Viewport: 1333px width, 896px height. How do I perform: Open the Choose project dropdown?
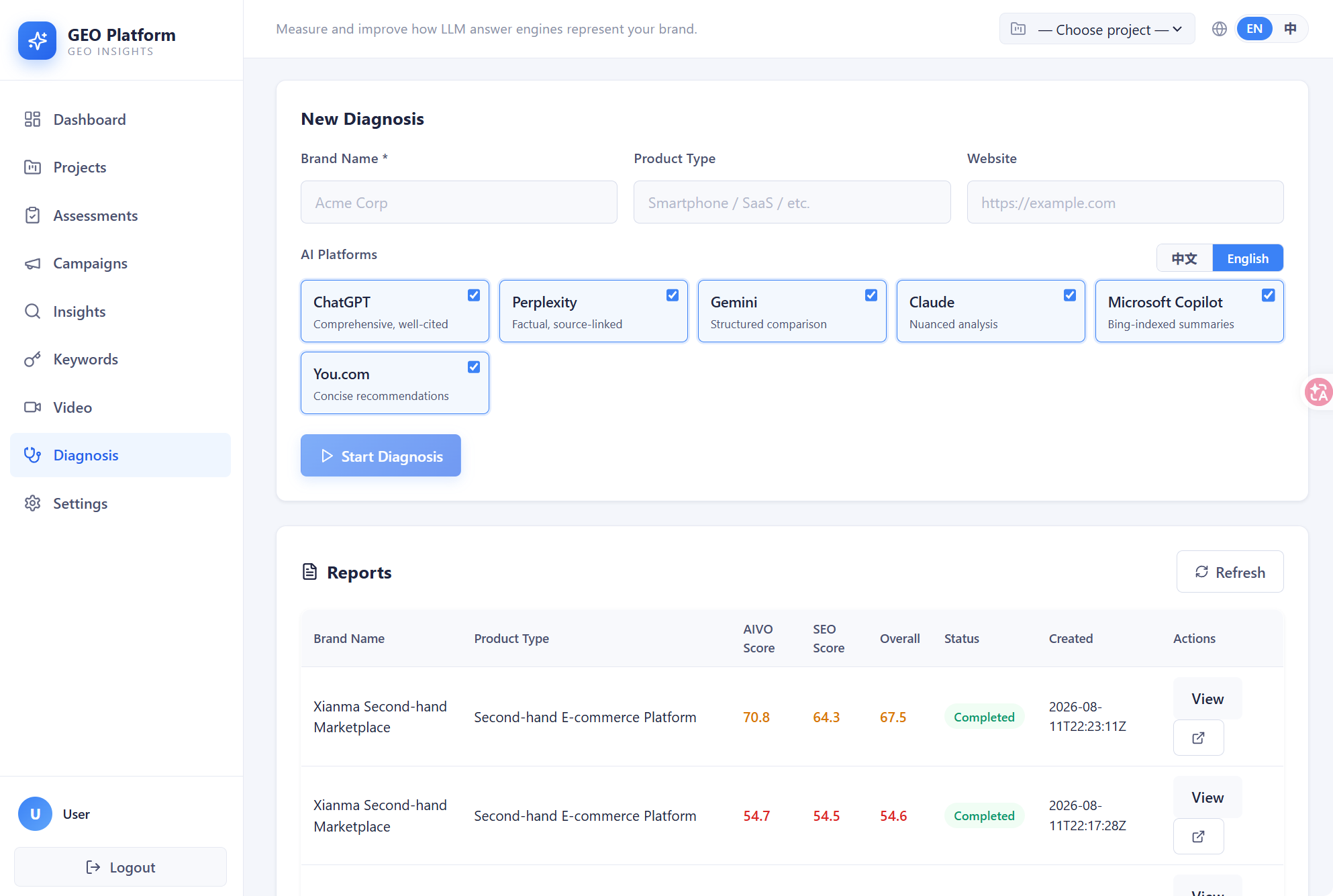coord(1097,30)
